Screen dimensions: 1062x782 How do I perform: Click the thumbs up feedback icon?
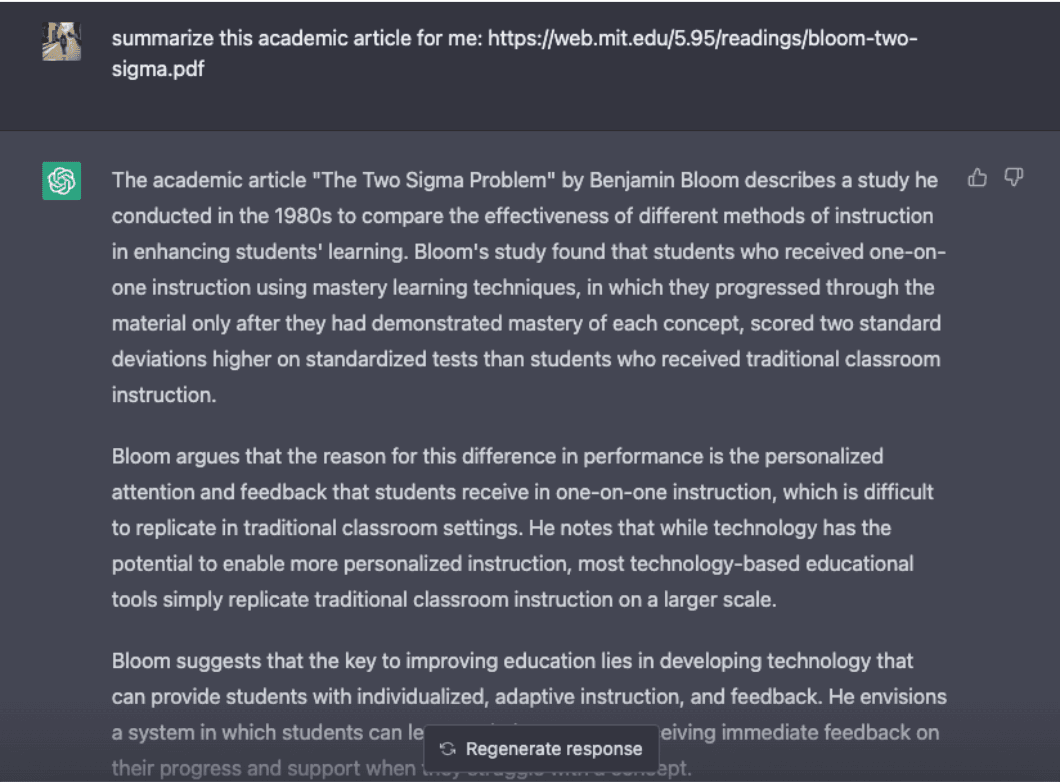coord(977,178)
